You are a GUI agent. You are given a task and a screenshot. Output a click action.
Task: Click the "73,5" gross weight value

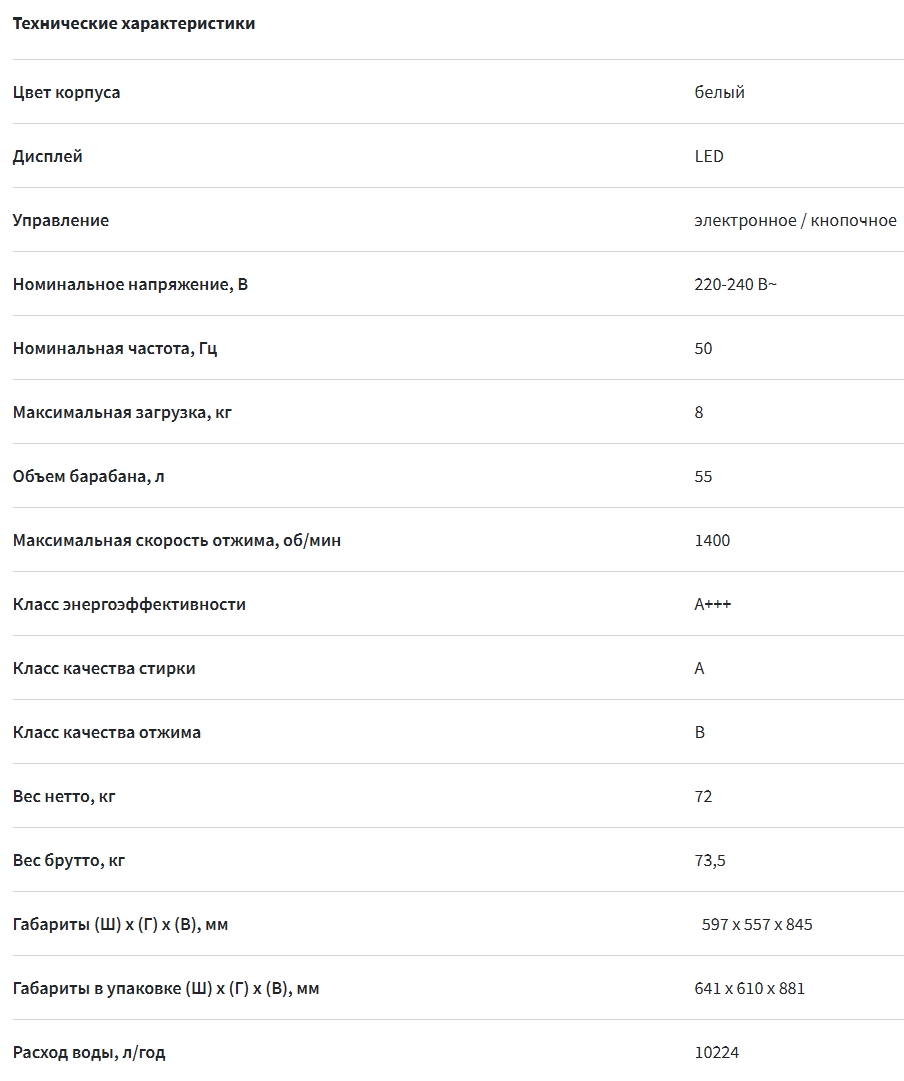point(710,860)
